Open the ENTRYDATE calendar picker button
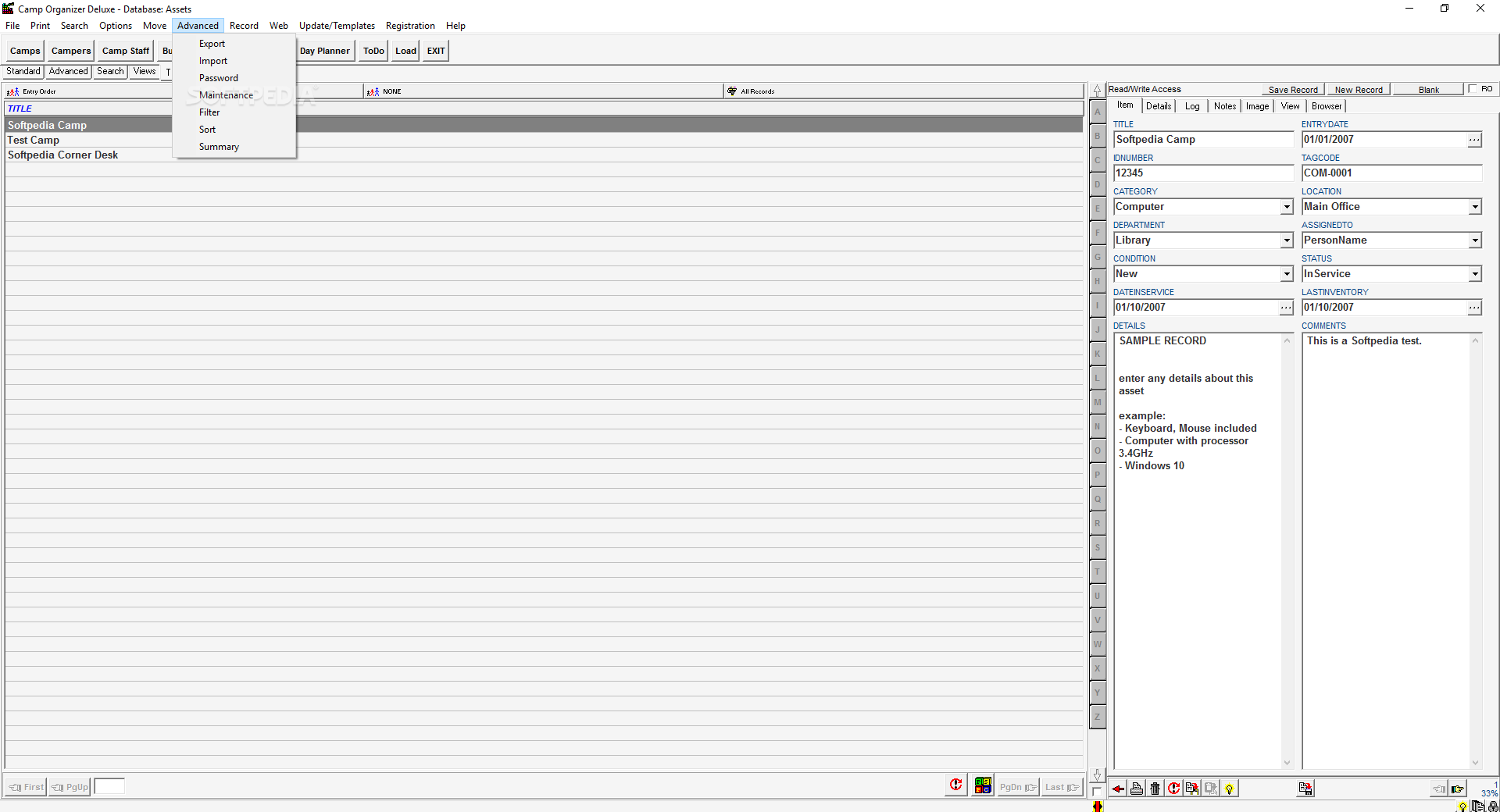 [1474, 140]
